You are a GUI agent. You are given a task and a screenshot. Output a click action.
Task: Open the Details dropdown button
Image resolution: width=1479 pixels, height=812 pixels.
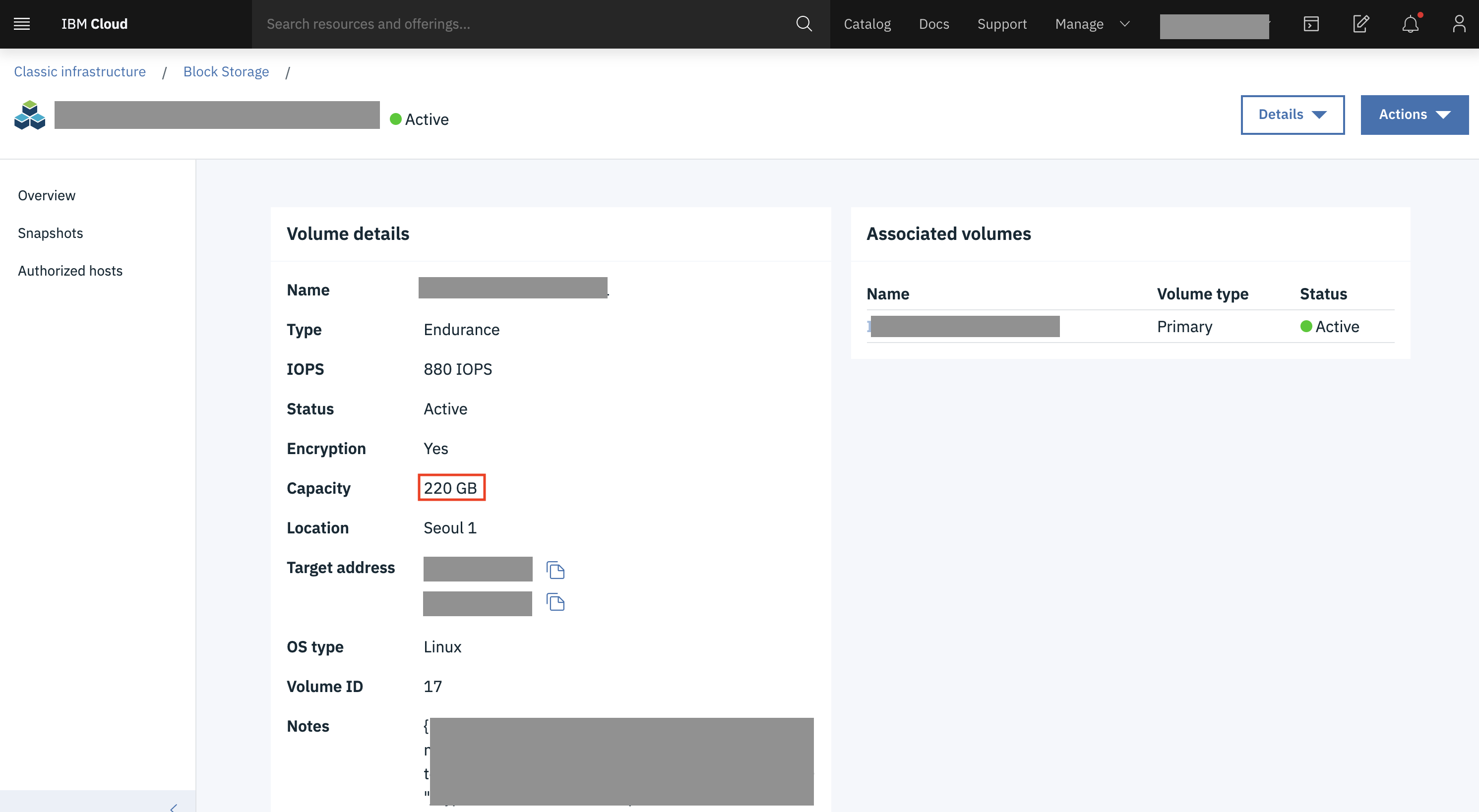click(1292, 115)
